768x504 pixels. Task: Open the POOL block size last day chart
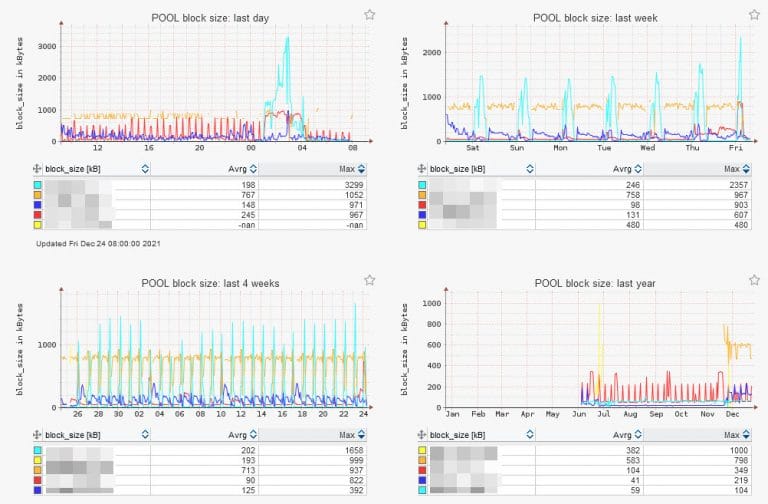tap(216, 82)
